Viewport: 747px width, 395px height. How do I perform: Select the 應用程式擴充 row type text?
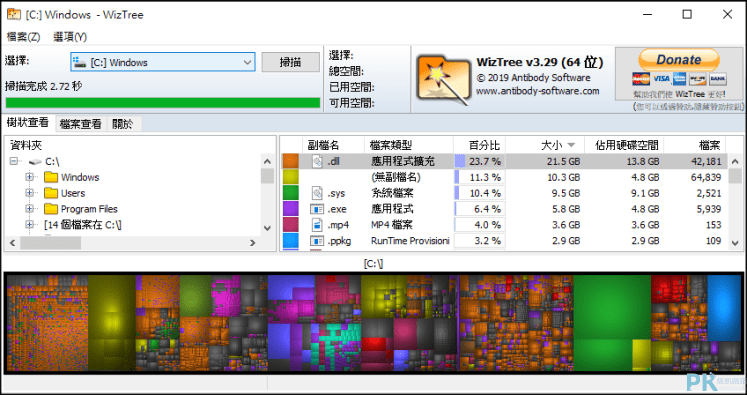point(403,162)
